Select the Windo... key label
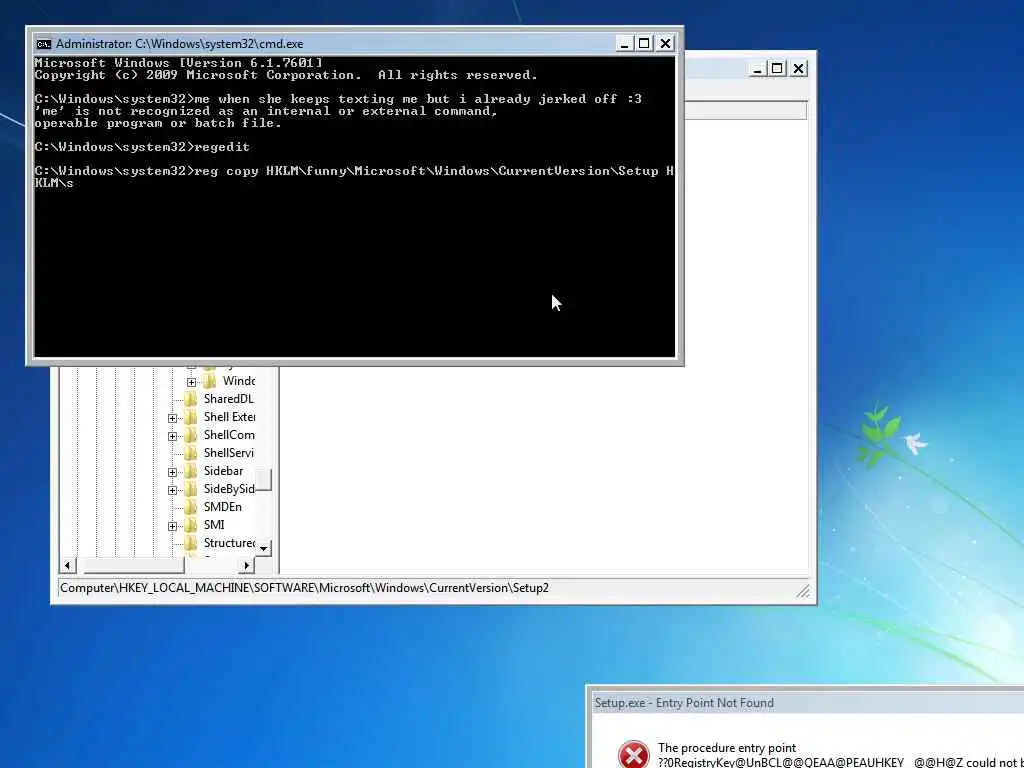This screenshot has width=1024, height=768. tap(239, 381)
